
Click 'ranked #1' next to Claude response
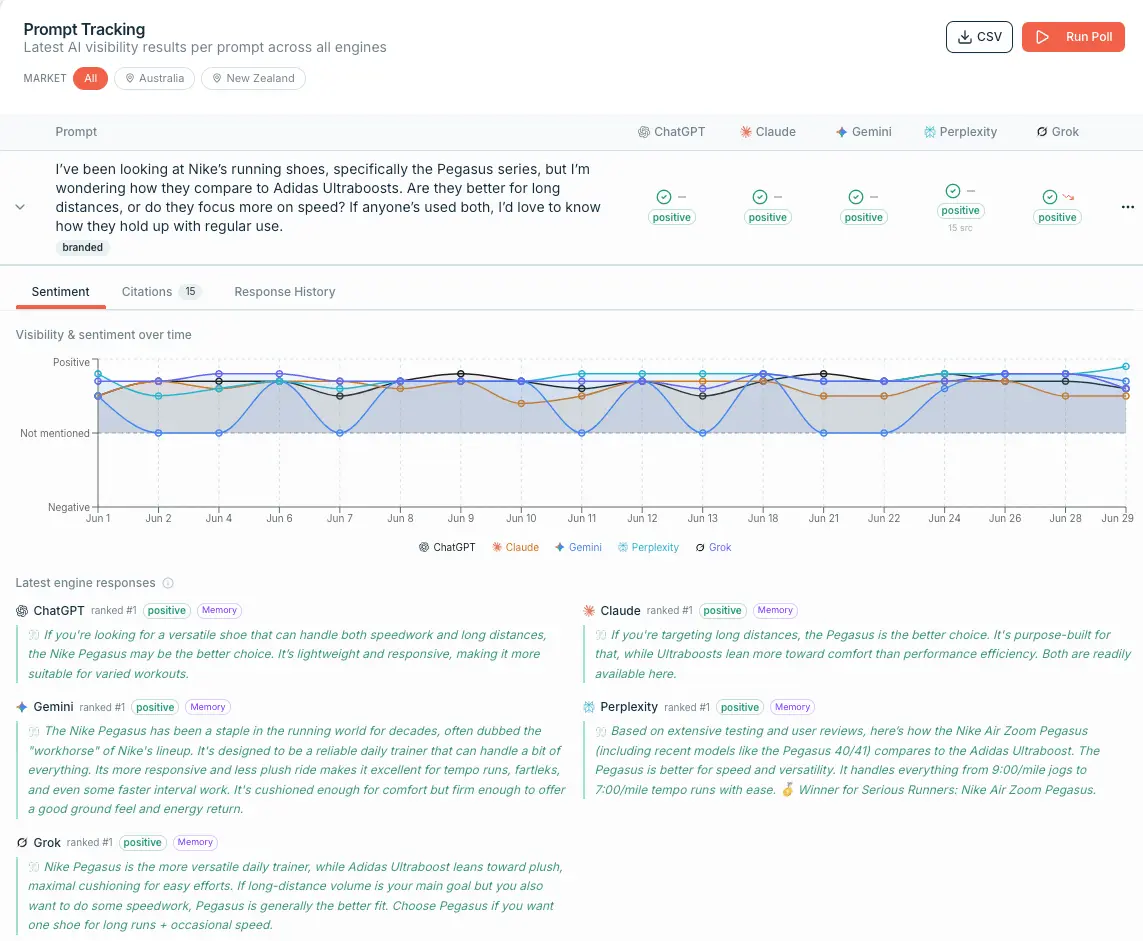point(669,611)
